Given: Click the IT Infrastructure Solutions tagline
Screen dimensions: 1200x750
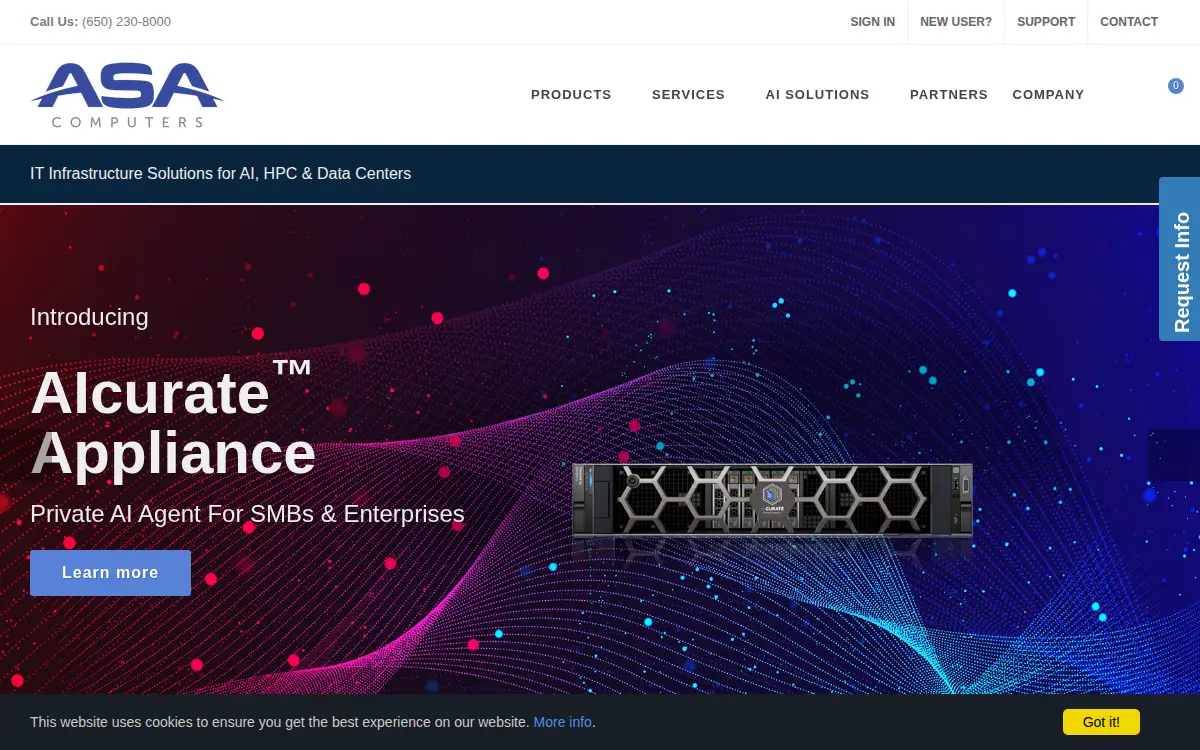Looking at the screenshot, I should 221,173.
